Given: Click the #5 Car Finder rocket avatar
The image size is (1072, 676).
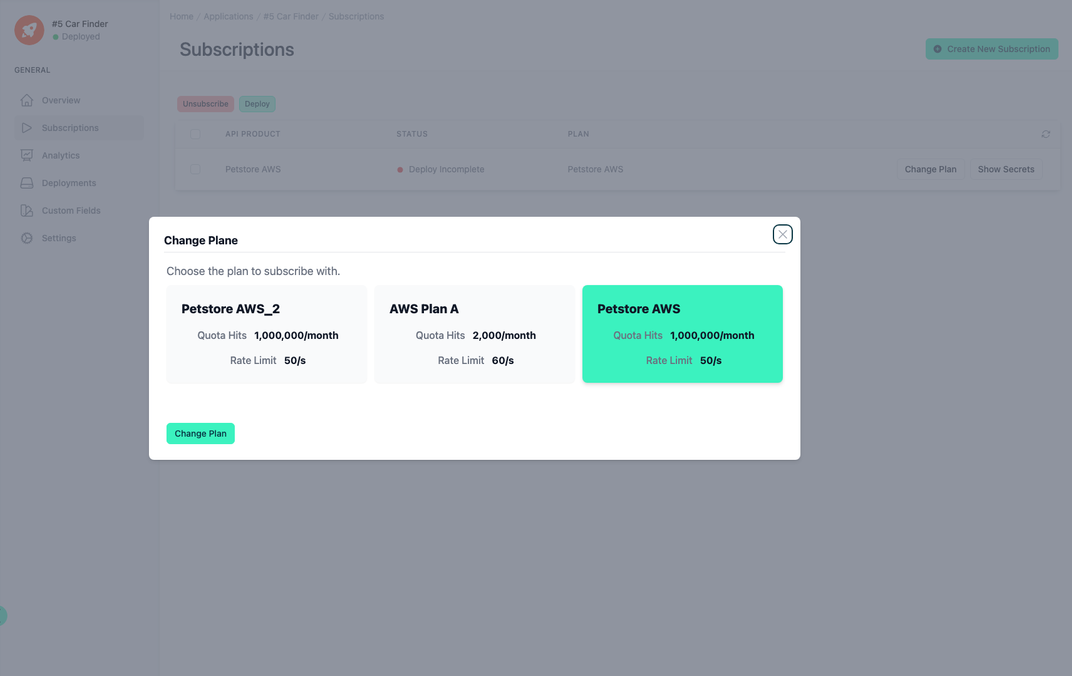Looking at the screenshot, I should pyautogui.click(x=28, y=29).
